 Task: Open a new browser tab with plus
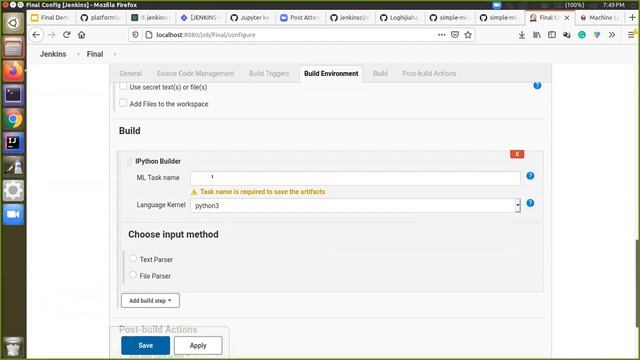[x=632, y=18]
